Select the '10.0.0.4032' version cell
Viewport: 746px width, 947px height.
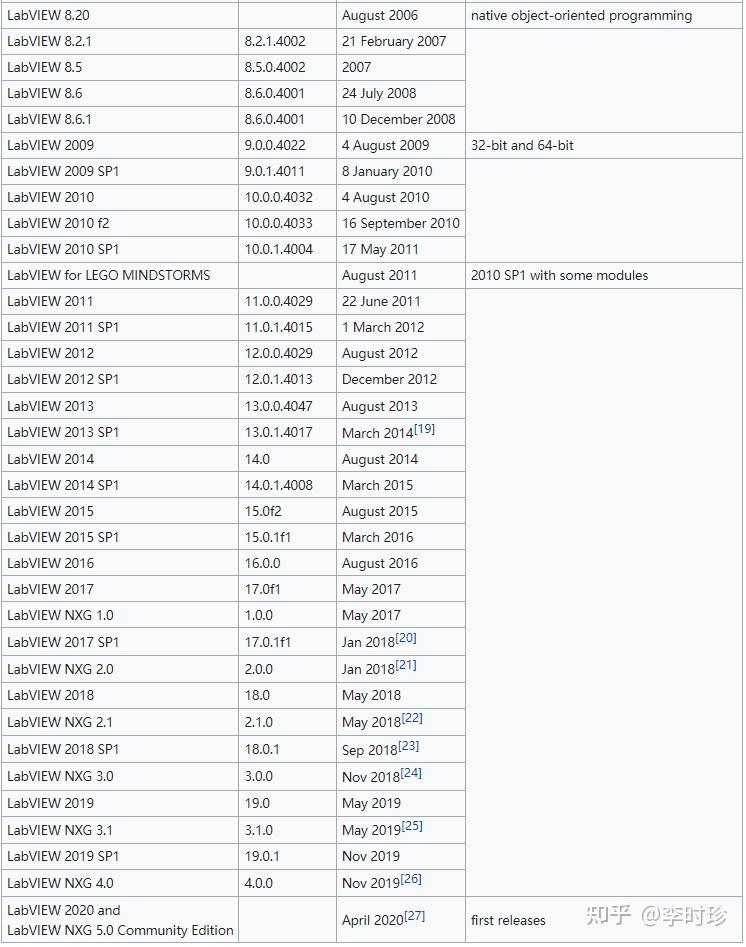[x=288, y=197]
